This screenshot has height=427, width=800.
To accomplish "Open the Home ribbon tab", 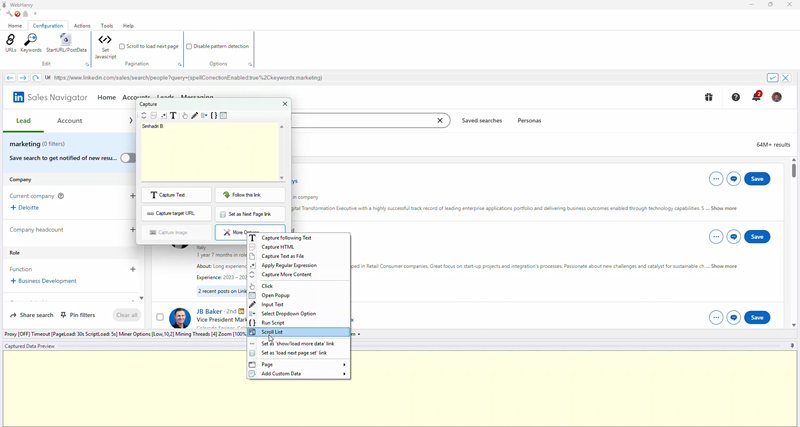I will click(x=15, y=26).
